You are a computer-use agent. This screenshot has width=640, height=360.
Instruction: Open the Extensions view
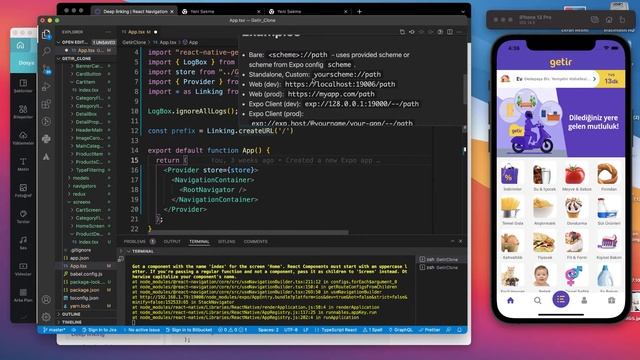coord(46,104)
